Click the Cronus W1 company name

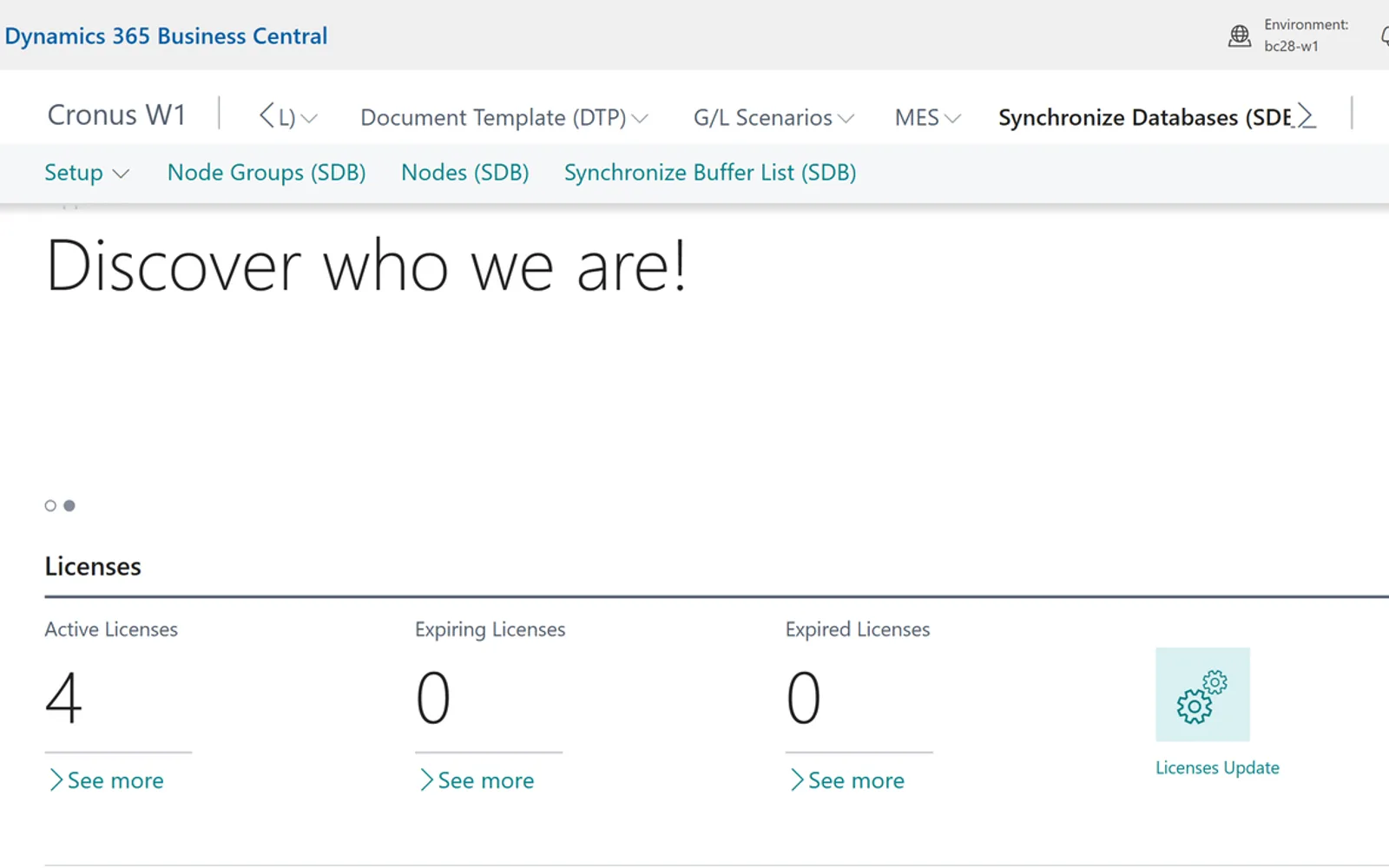click(x=116, y=115)
